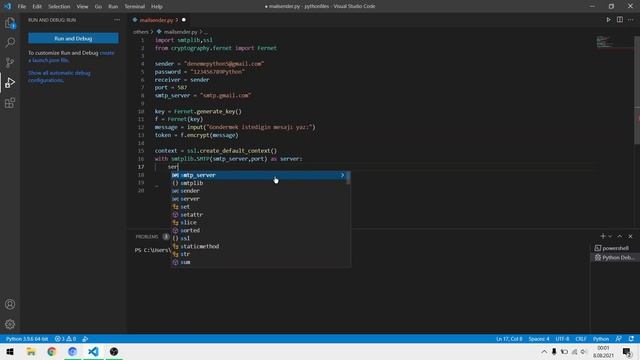Click the VS Code taskbar icon

pos(93,351)
